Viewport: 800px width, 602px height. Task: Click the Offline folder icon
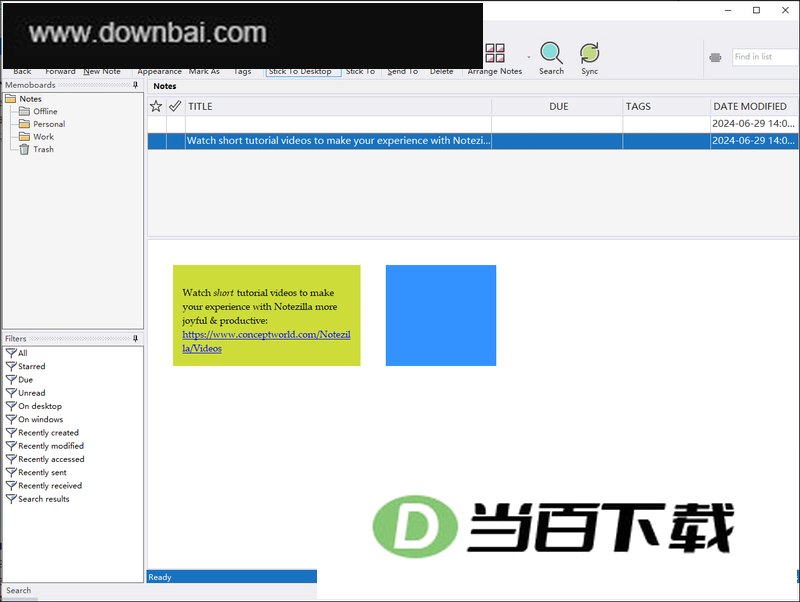point(24,111)
